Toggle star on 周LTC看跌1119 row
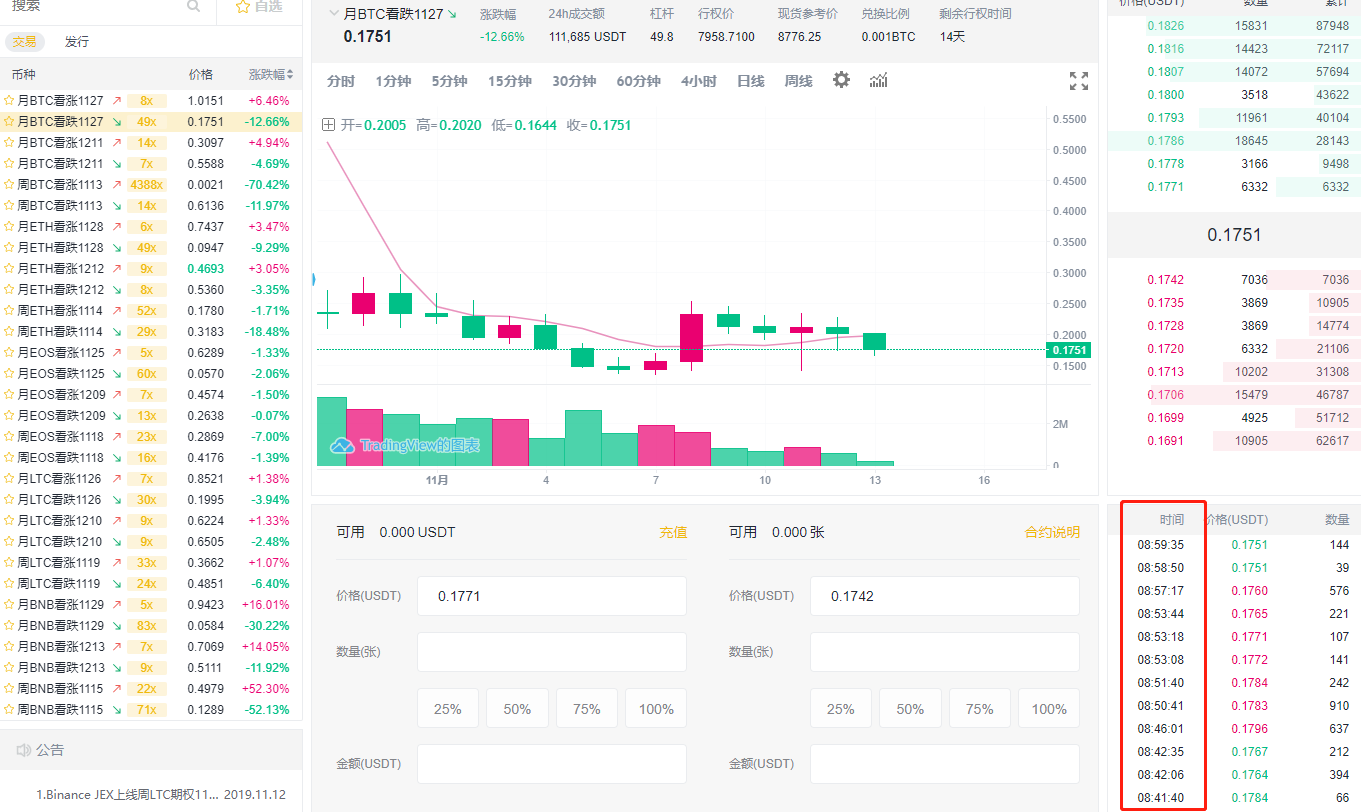This screenshot has height=812, width=1361. (9, 584)
